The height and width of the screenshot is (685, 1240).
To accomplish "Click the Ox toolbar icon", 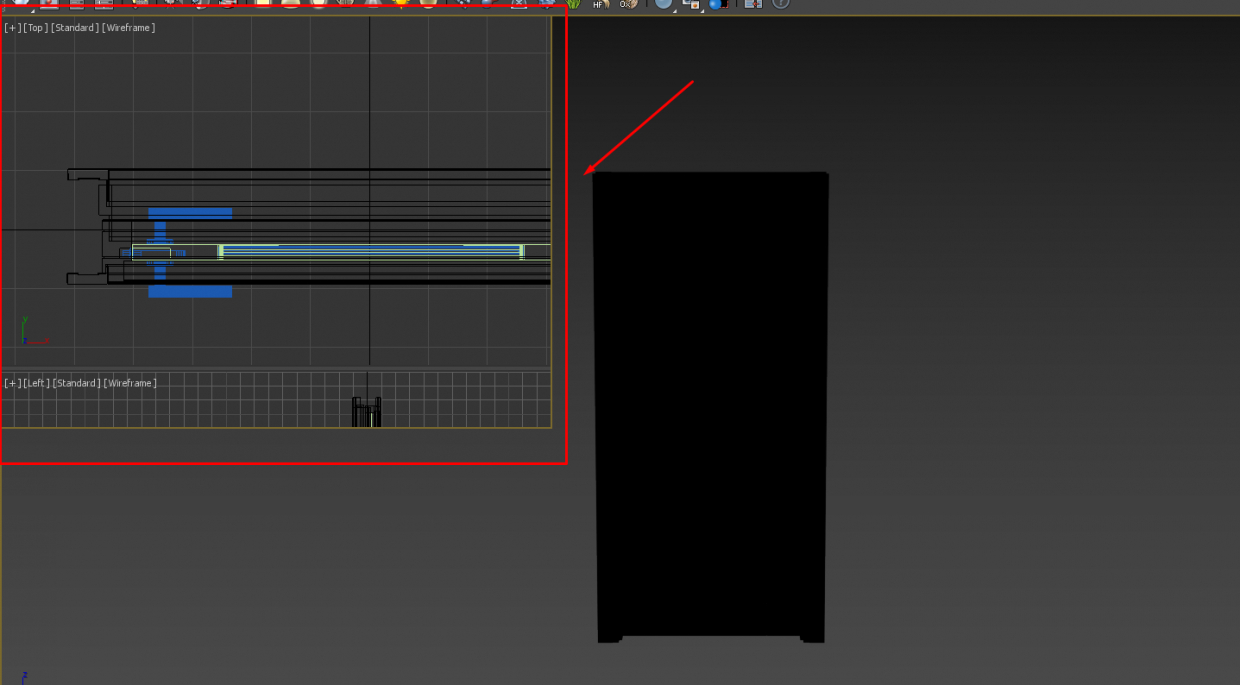I will point(627,4).
